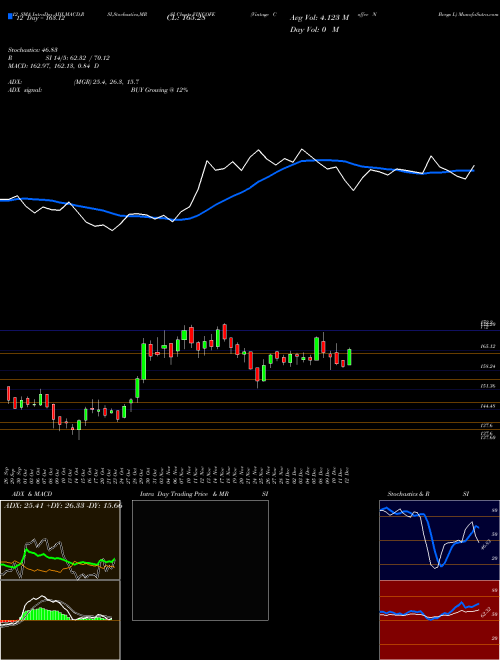This screenshot has height=660, width=500.
Task: Click the 'Avg Vol: 4.123 M' text
Action: (319, 18)
